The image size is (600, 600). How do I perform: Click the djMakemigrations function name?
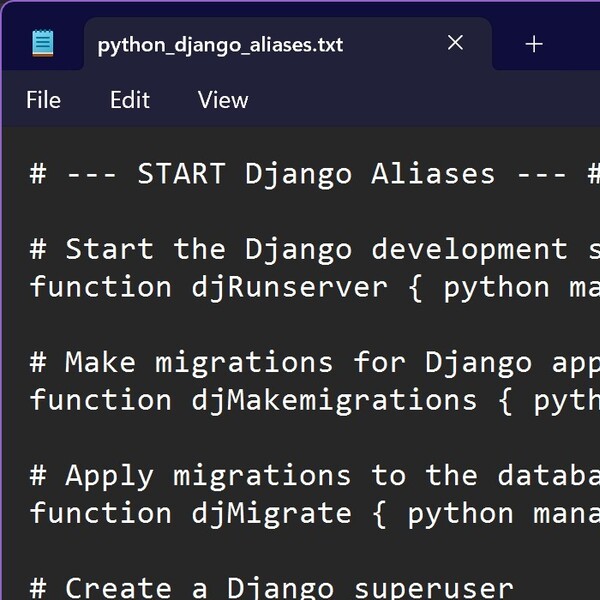click(x=334, y=400)
